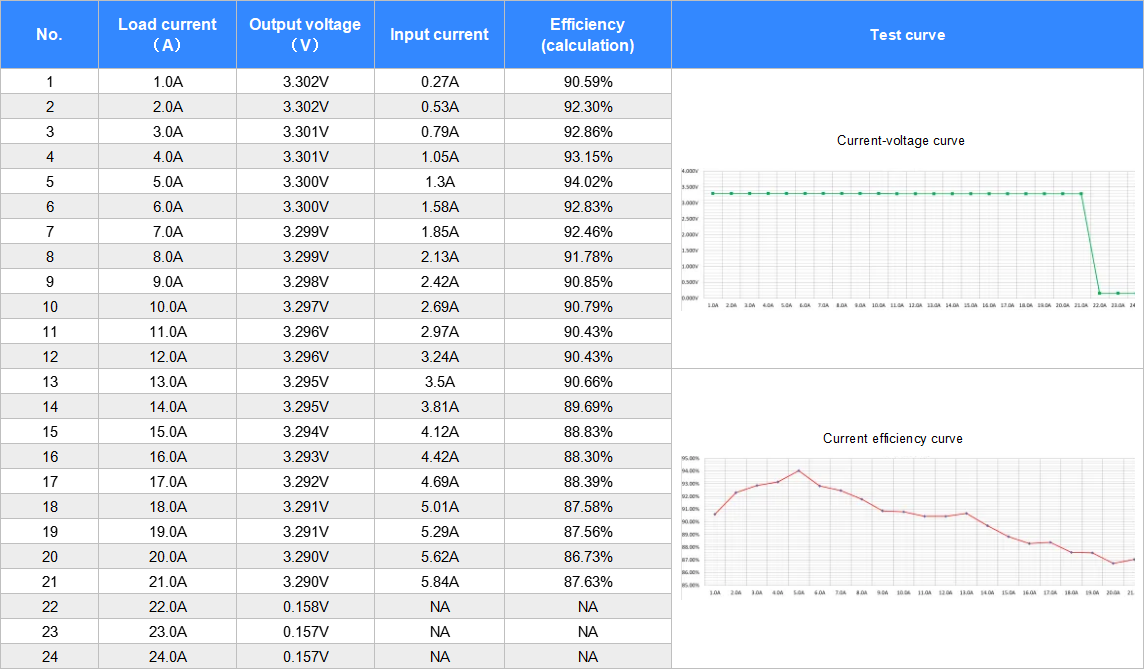Select the Load current (A) column header
The width and height of the screenshot is (1144, 669).
(x=167, y=35)
